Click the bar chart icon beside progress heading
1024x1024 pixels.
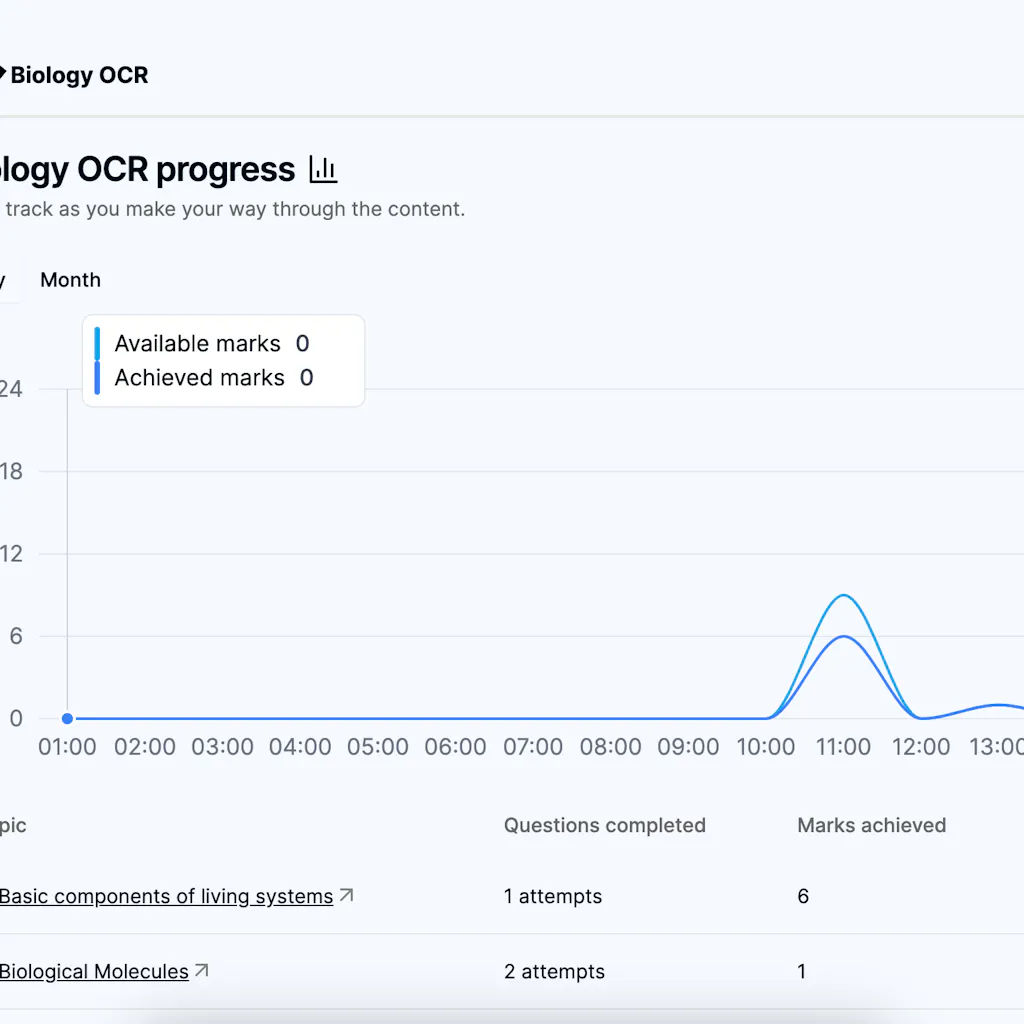pyautogui.click(x=323, y=170)
